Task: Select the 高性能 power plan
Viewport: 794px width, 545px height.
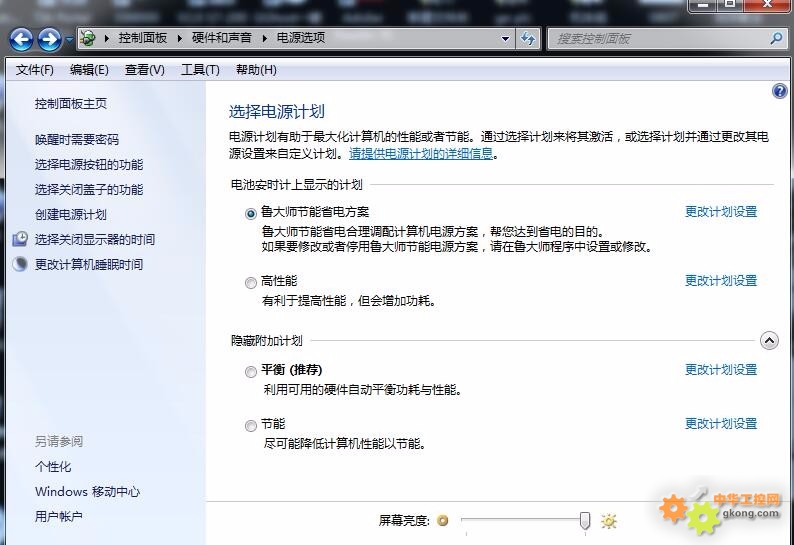Action: pyautogui.click(x=251, y=283)
